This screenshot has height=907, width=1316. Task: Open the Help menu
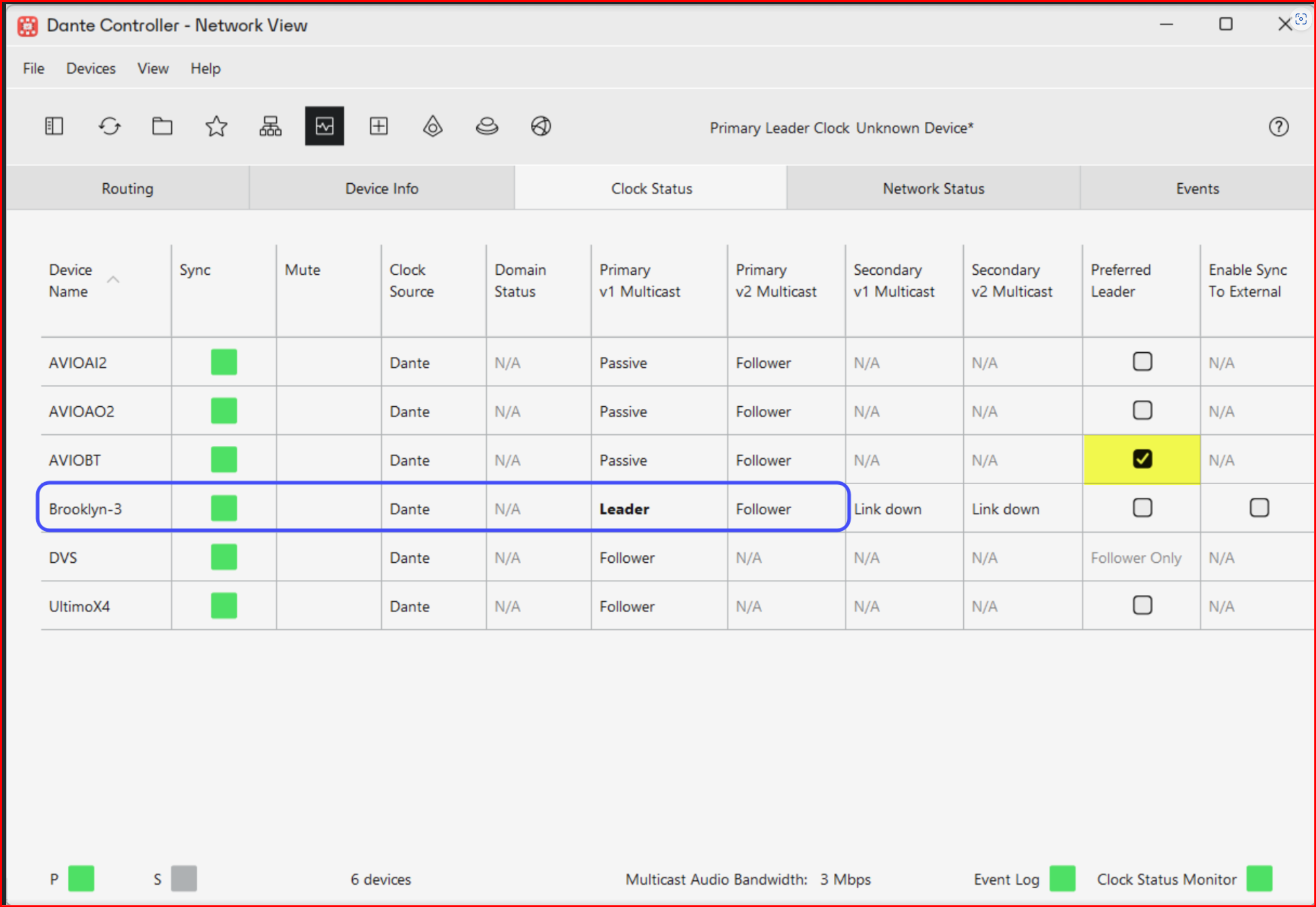(205, 69)
